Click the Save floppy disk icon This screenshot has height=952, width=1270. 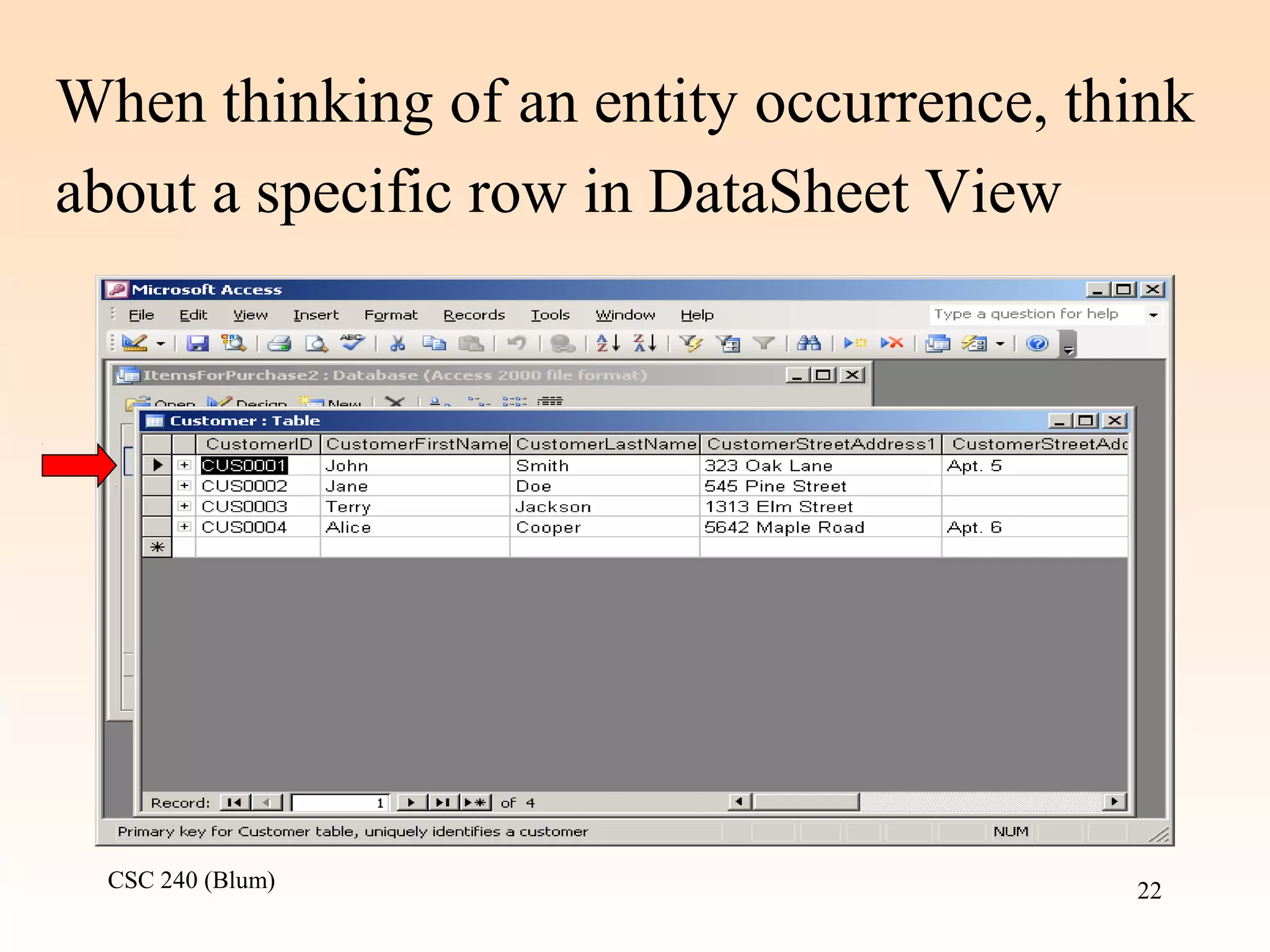tap(198, 343)
